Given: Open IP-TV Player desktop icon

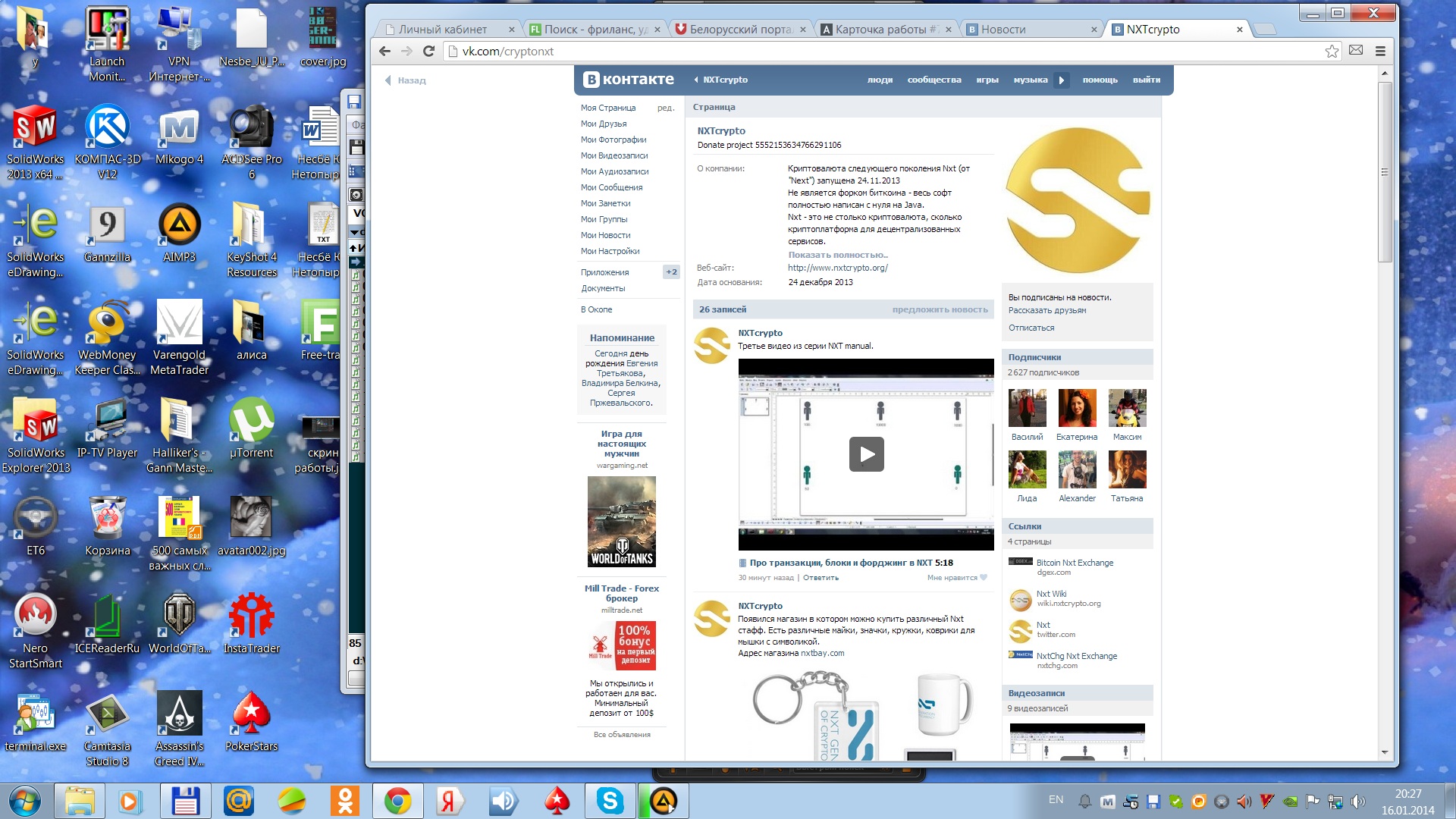Looking at the screenshot, I should coord(107,430).
